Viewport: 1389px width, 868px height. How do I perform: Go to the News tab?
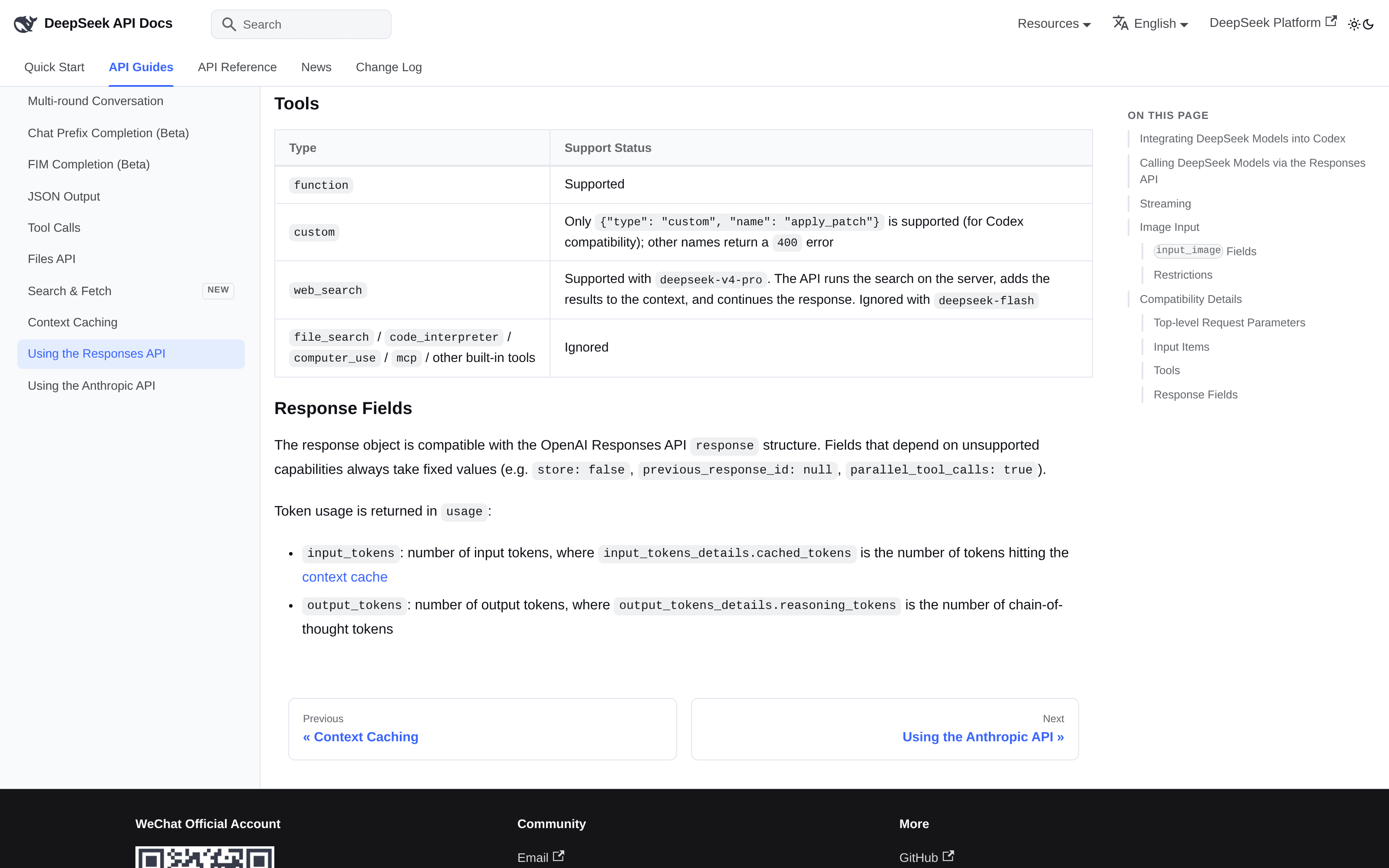[x=316, y=67]
